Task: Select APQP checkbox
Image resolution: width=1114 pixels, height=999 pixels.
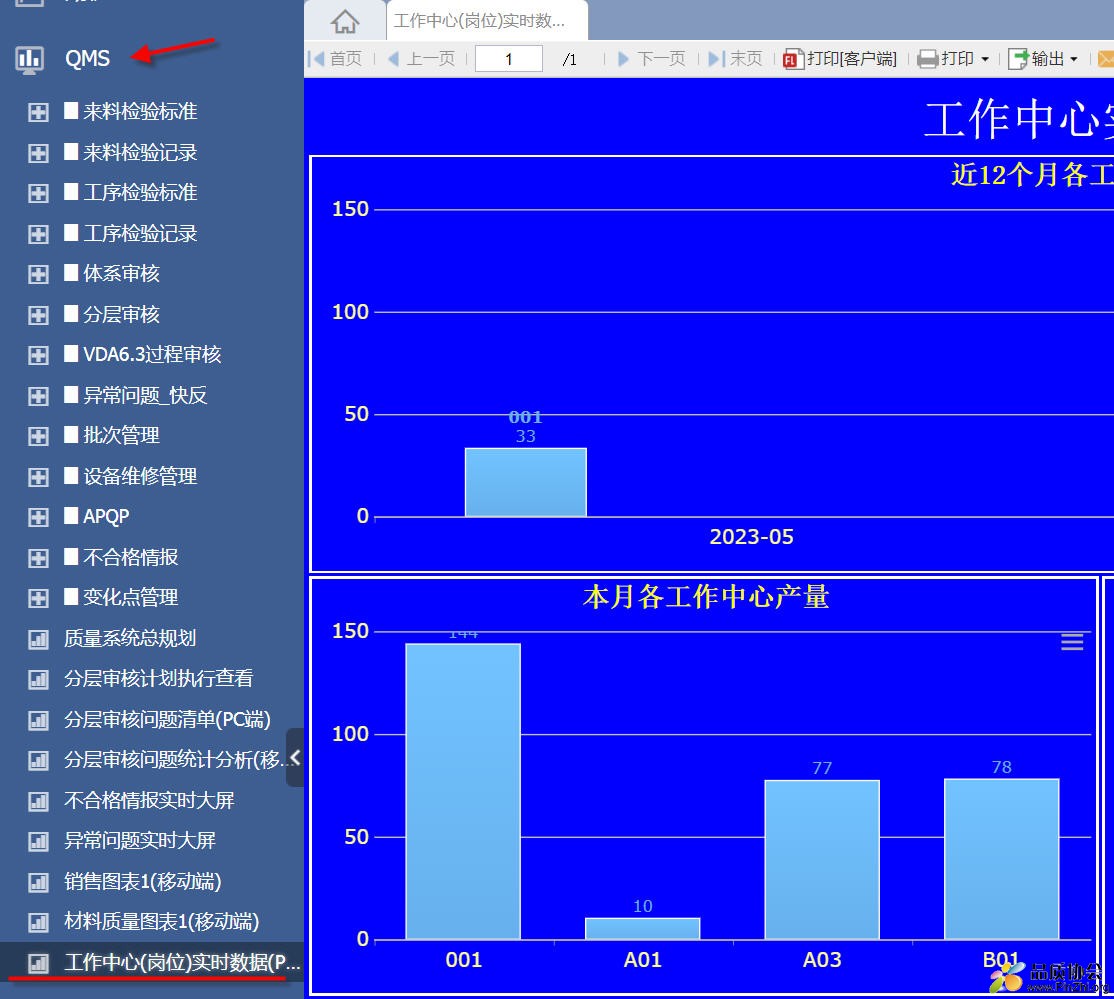Action: point(71,516)
